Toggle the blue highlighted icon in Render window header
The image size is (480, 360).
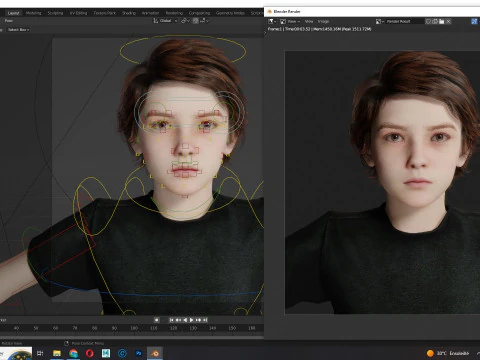coord(474,21)
